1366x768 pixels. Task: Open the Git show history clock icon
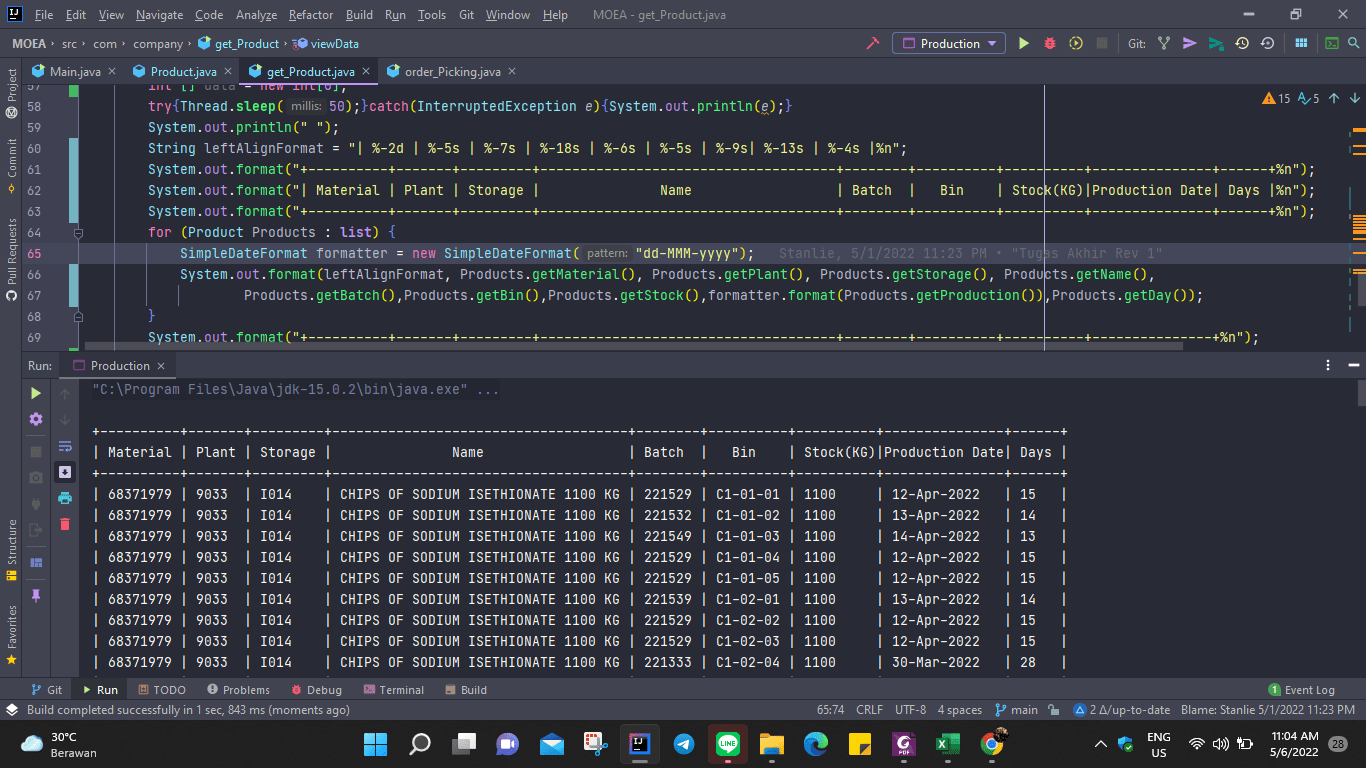[1241, 43]
